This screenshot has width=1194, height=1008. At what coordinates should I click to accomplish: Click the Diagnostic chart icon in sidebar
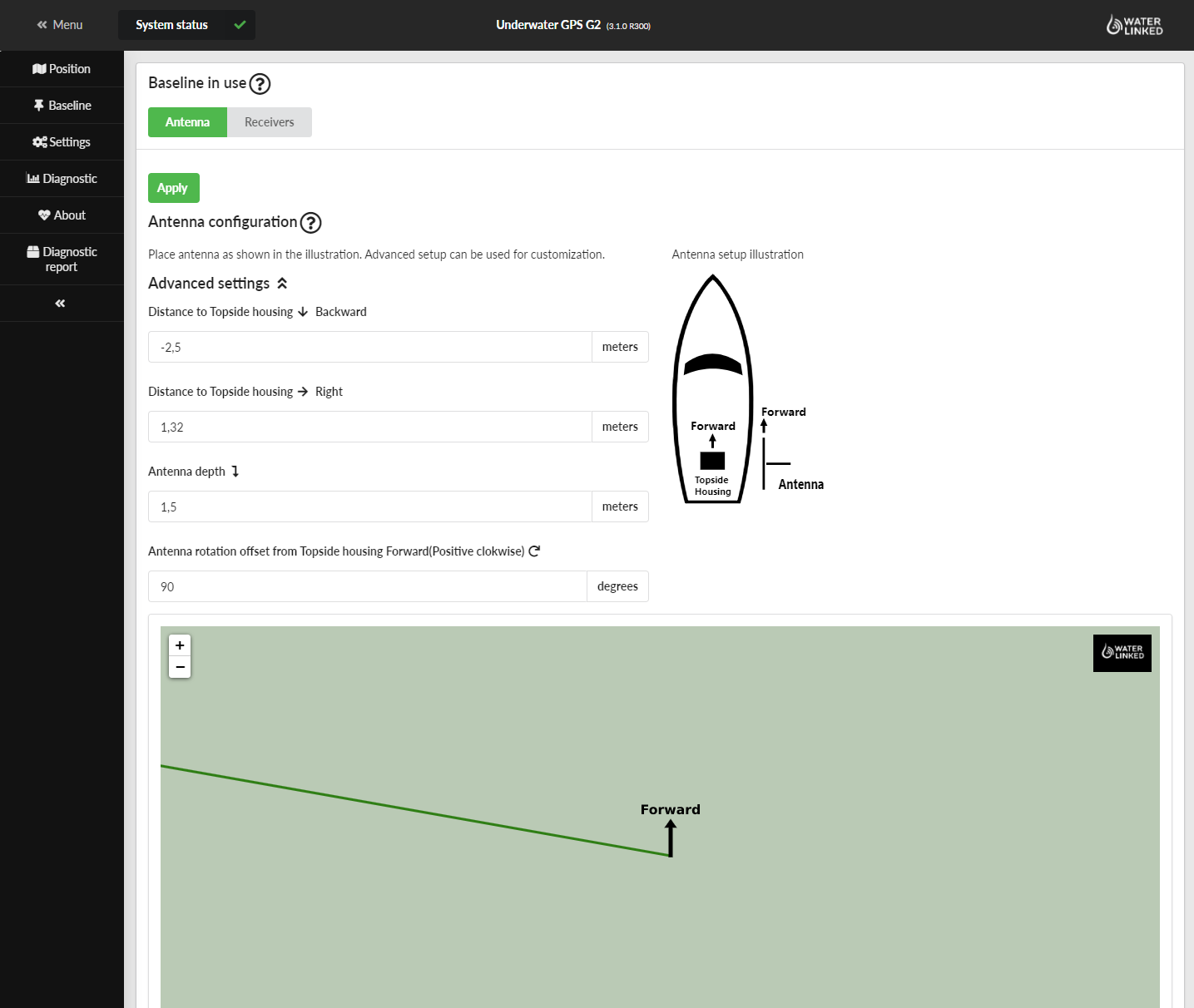[33, 179]
